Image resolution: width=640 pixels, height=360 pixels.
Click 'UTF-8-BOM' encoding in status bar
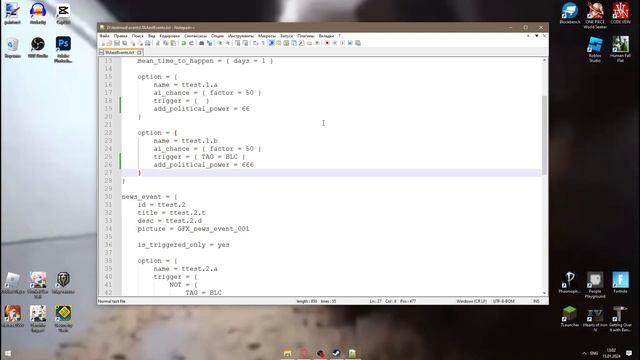click(504, 301)
